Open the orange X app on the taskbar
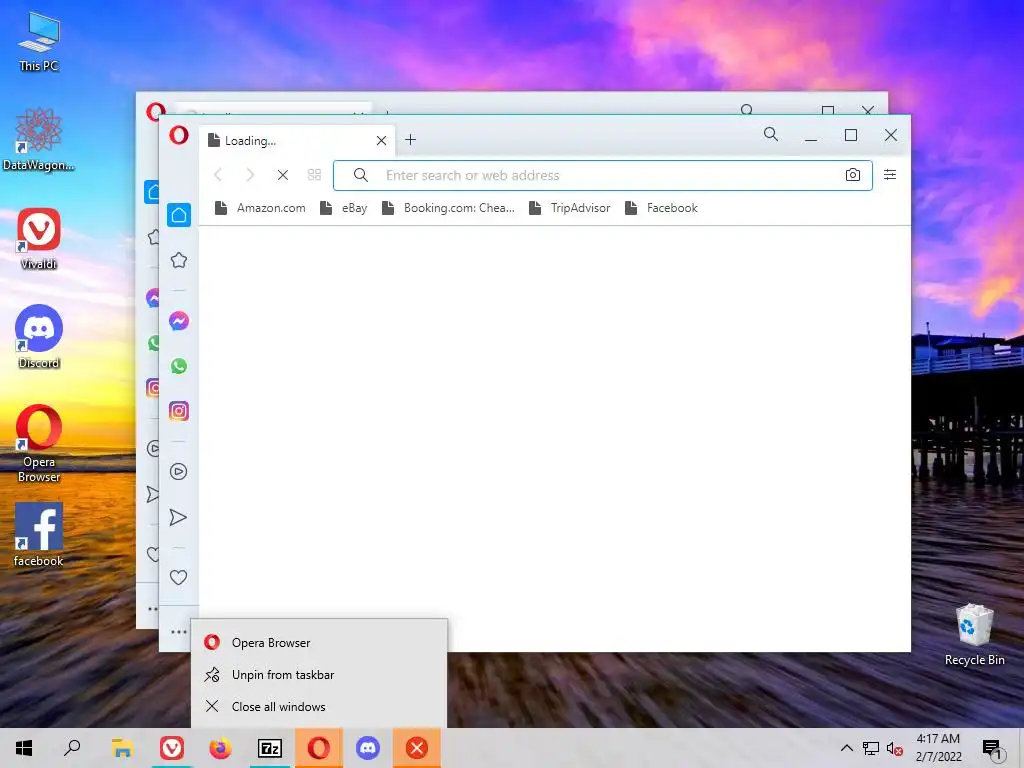1024x768 pixels. coord(417,748)
